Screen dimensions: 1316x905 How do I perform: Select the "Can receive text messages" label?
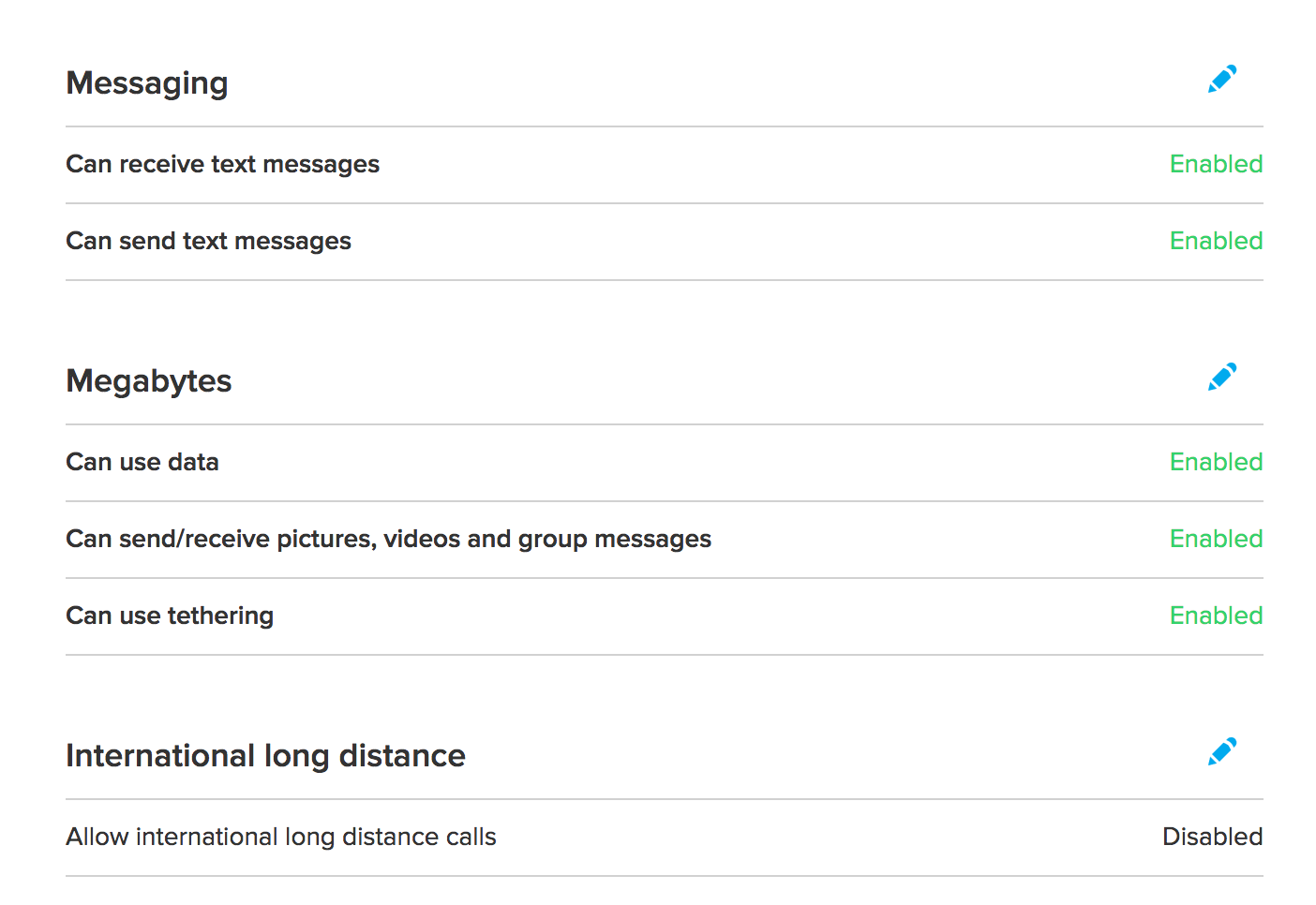(222, 164)
